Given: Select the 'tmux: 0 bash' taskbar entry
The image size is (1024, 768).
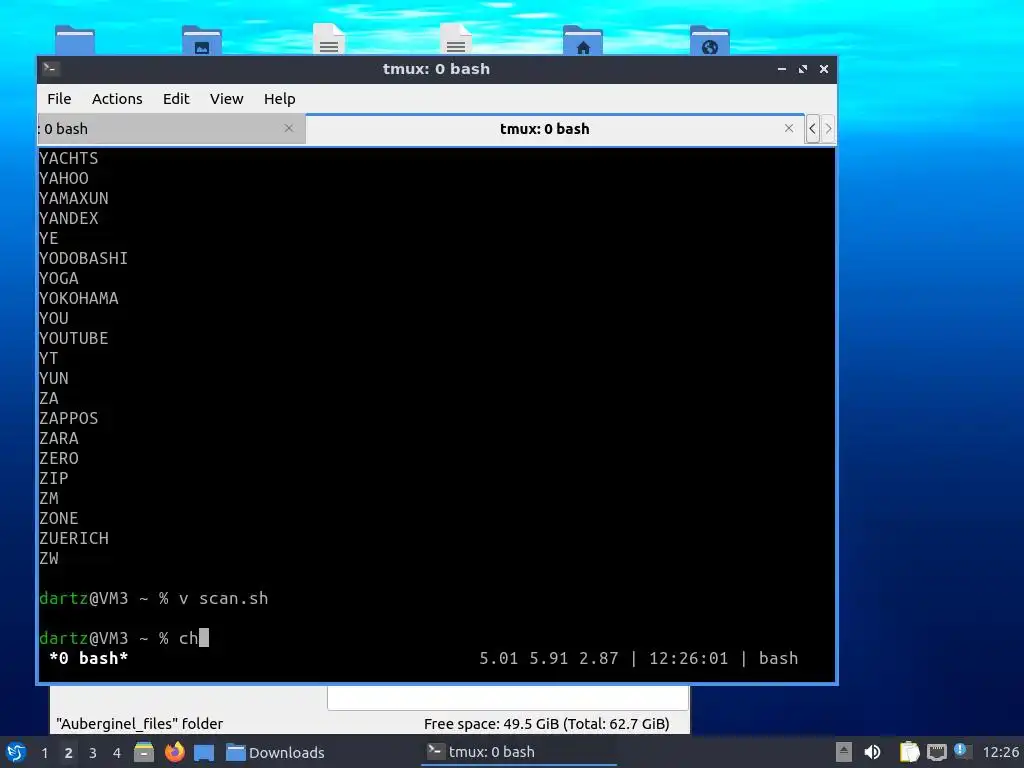Looking at the screenshot, I should click(x=519, y=752).
